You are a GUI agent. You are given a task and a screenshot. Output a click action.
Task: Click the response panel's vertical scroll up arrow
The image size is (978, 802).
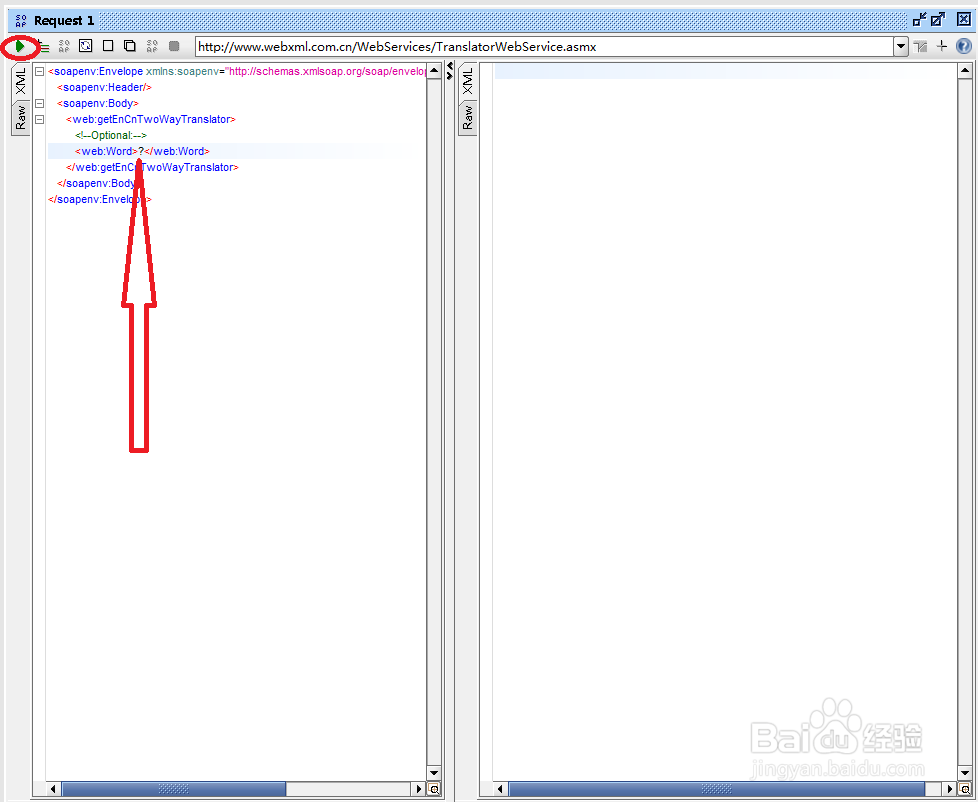965,70
